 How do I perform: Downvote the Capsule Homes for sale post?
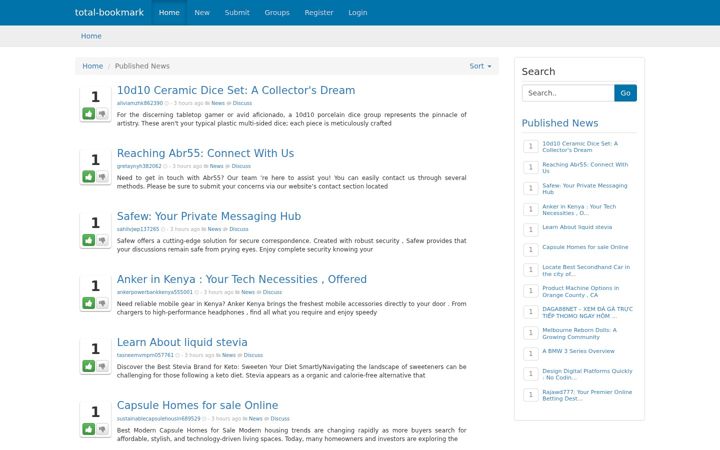102,429
